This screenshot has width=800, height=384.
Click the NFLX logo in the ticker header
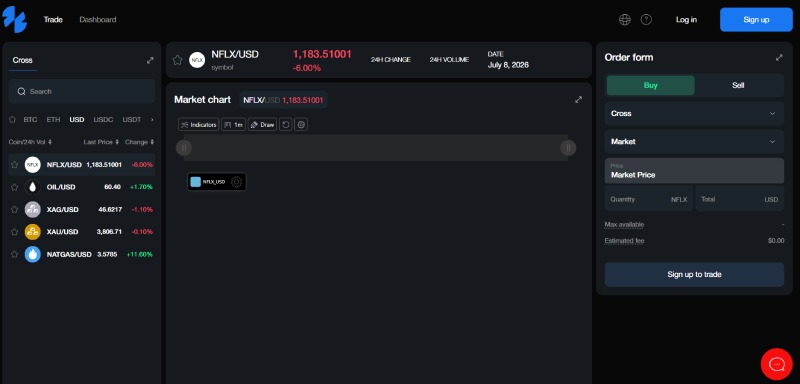point(197,60)
